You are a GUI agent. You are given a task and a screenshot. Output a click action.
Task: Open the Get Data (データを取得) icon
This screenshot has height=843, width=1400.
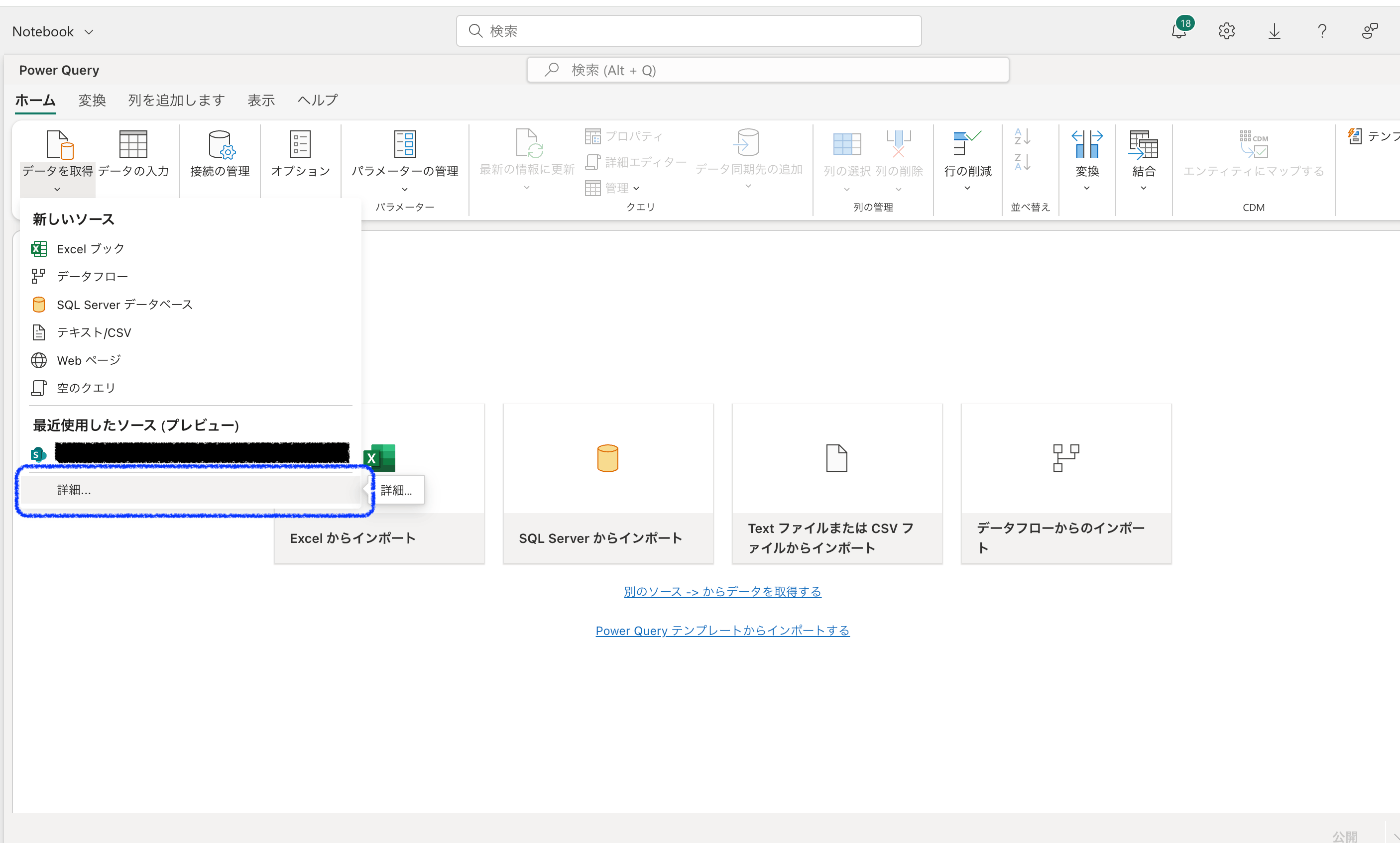coord(60,144)
